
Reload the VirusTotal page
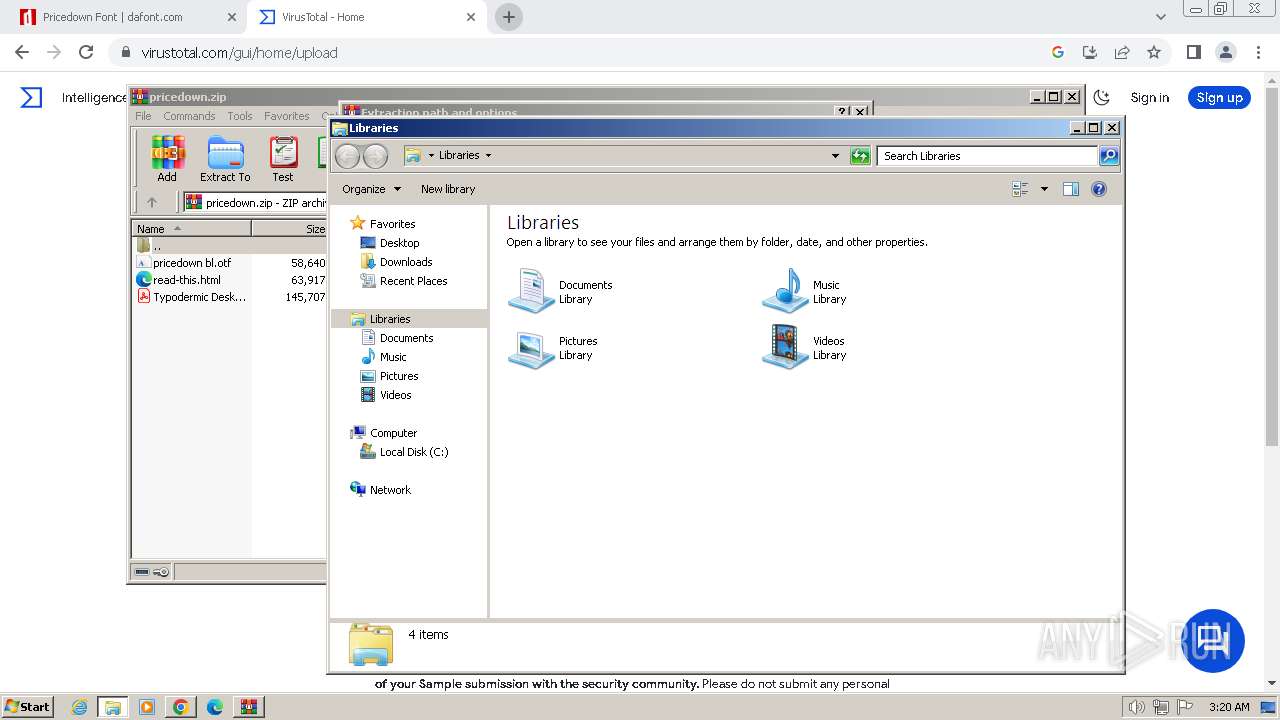(x=86, y=53)
